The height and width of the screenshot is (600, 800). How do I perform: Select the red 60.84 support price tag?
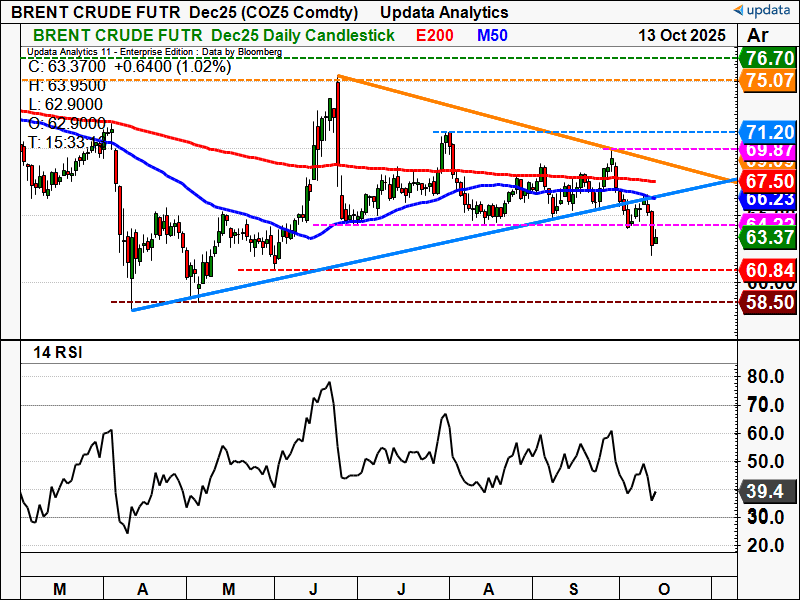point(767,270)
